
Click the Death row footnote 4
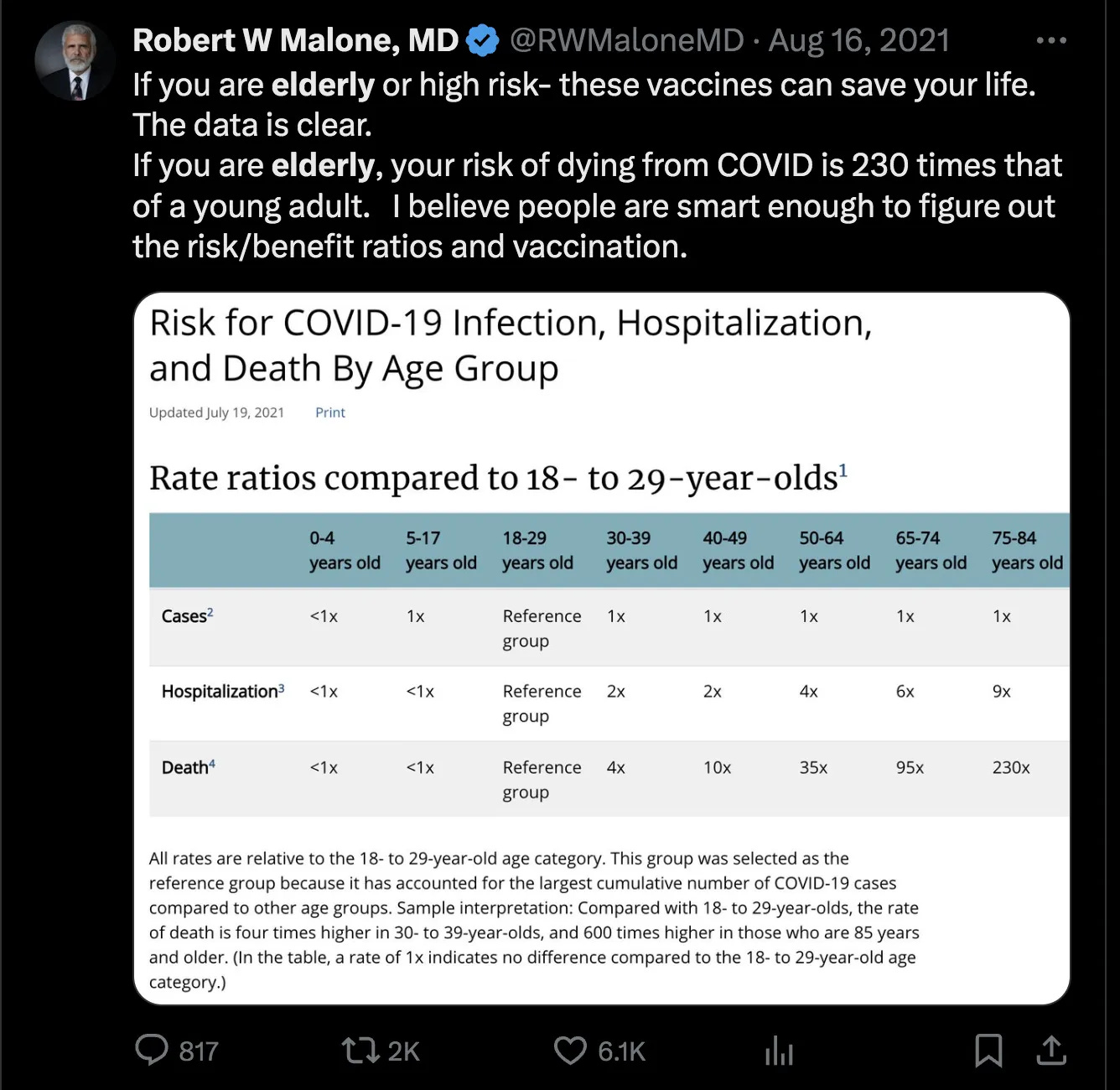pos(212,763)
